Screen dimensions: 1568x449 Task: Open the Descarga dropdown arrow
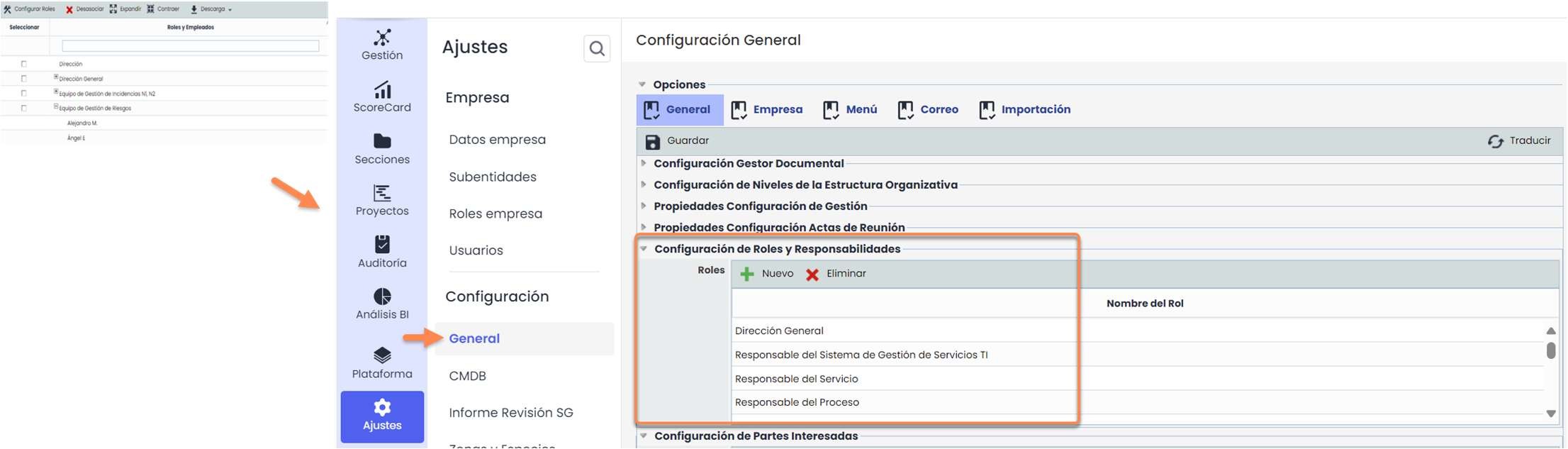[x=230, y=9]
